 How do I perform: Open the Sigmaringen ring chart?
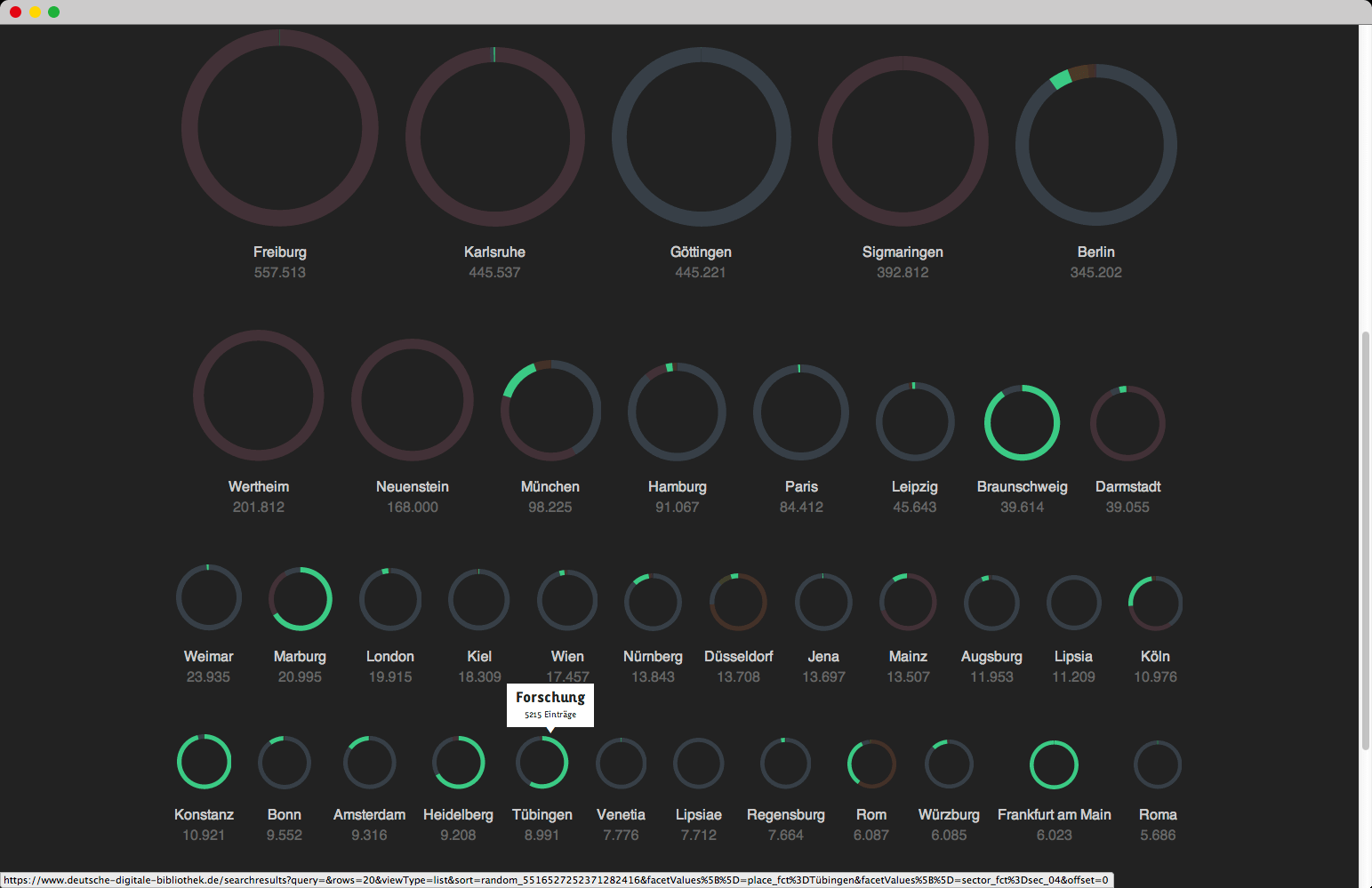903,141
